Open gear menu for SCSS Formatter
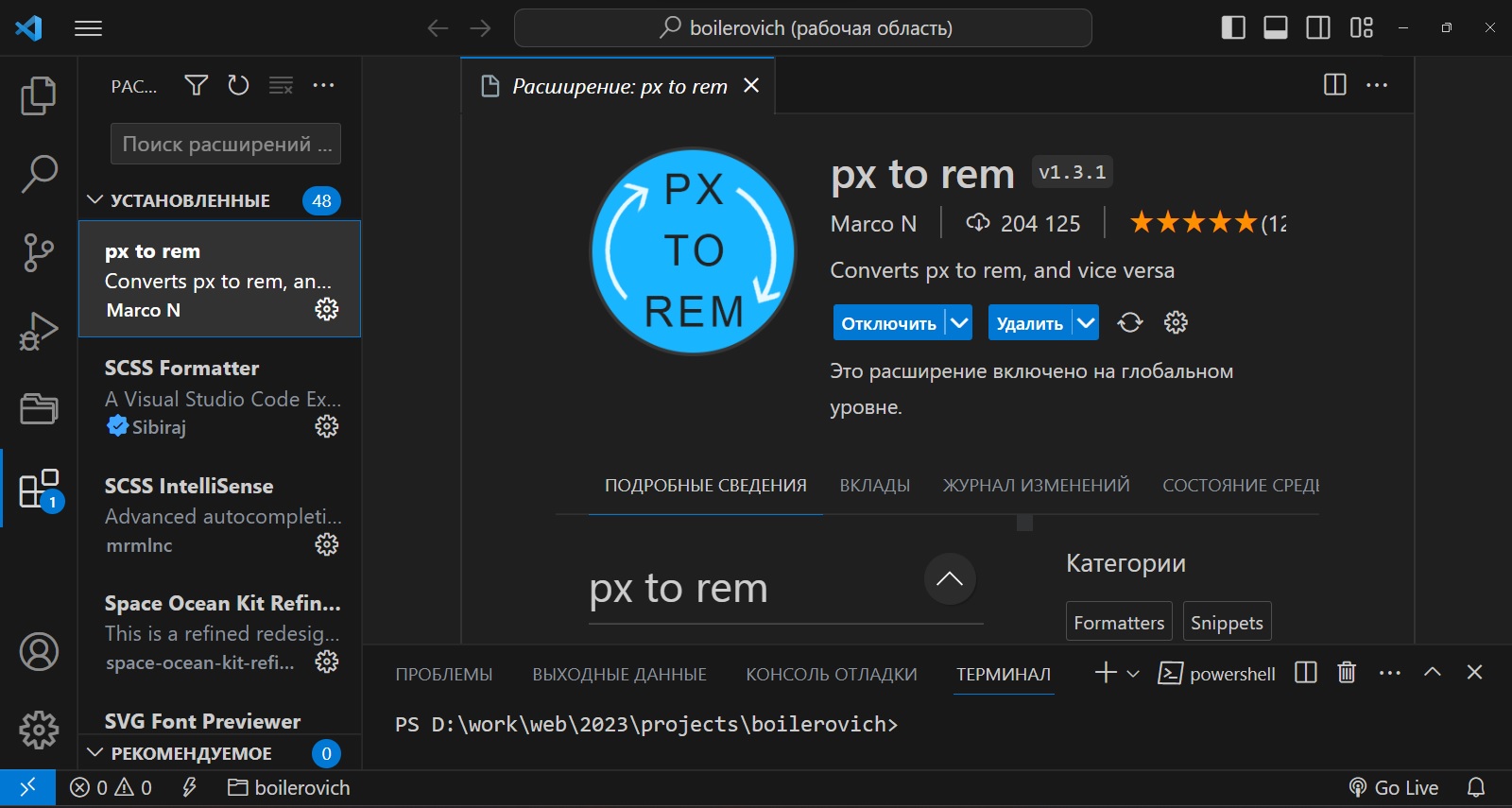The width and height of the screenshot is (1512, 808). click(x=327, y=426)
